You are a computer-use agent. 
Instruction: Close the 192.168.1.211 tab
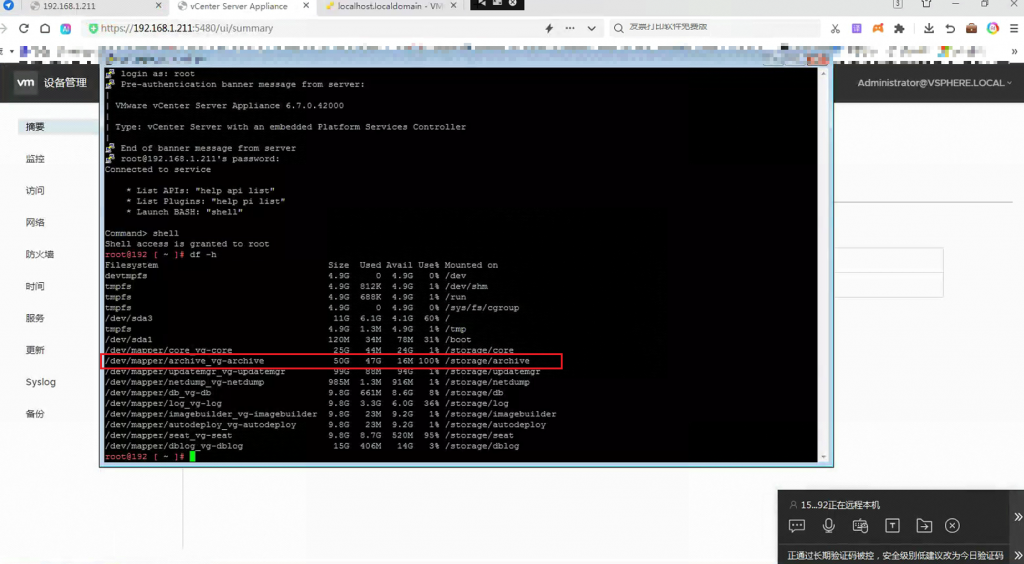159,6
